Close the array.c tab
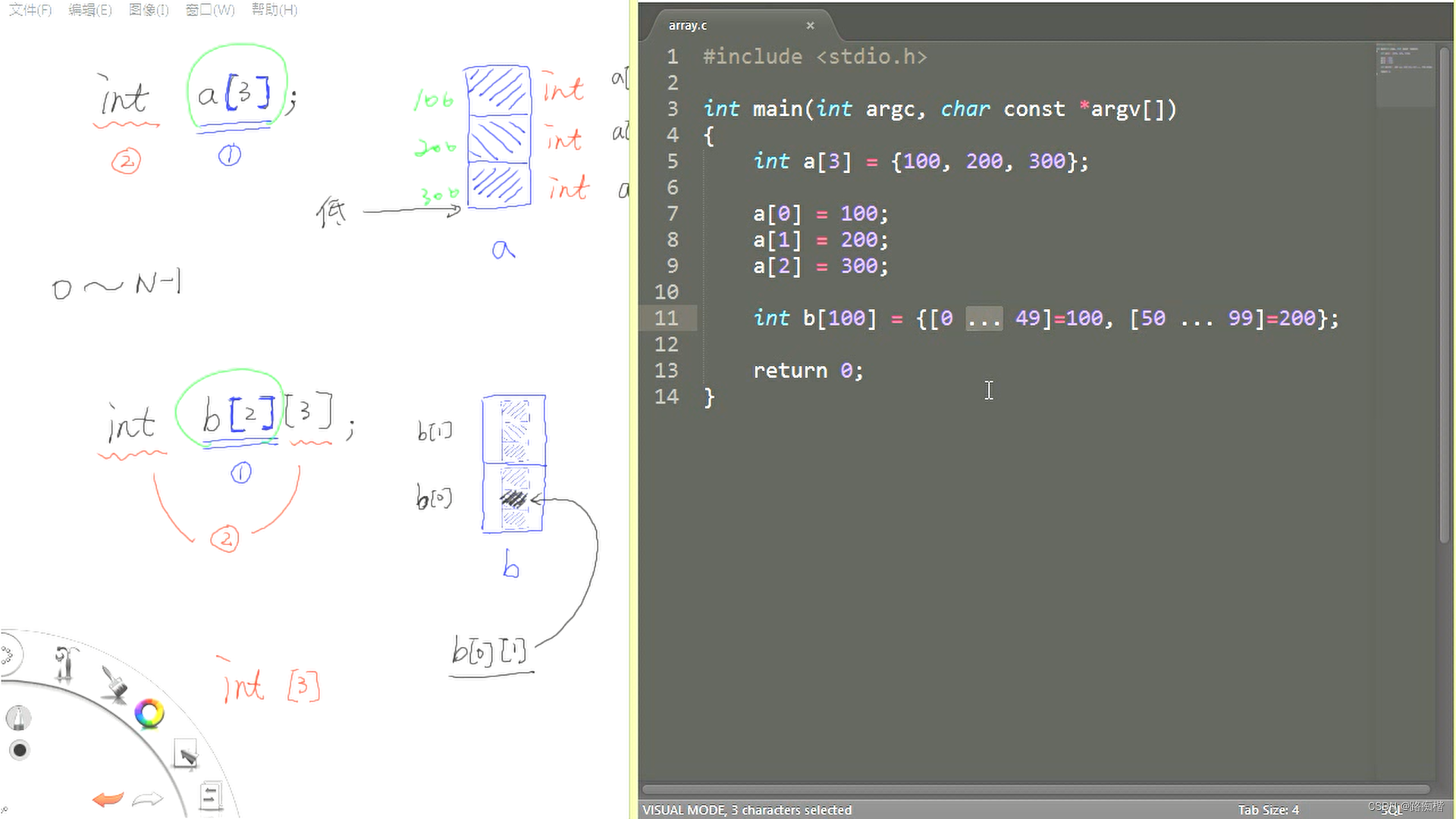 click(810, 26)
